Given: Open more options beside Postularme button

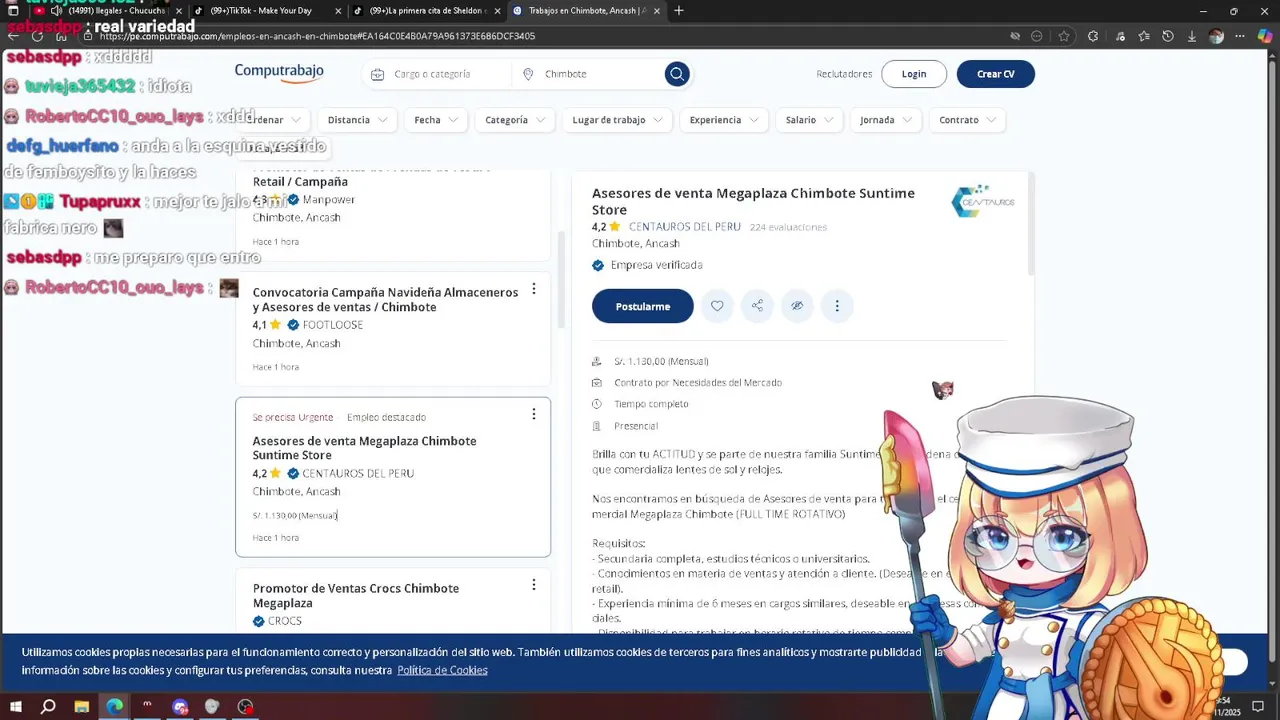Looking at the screenshot, I should click(837, 306).
